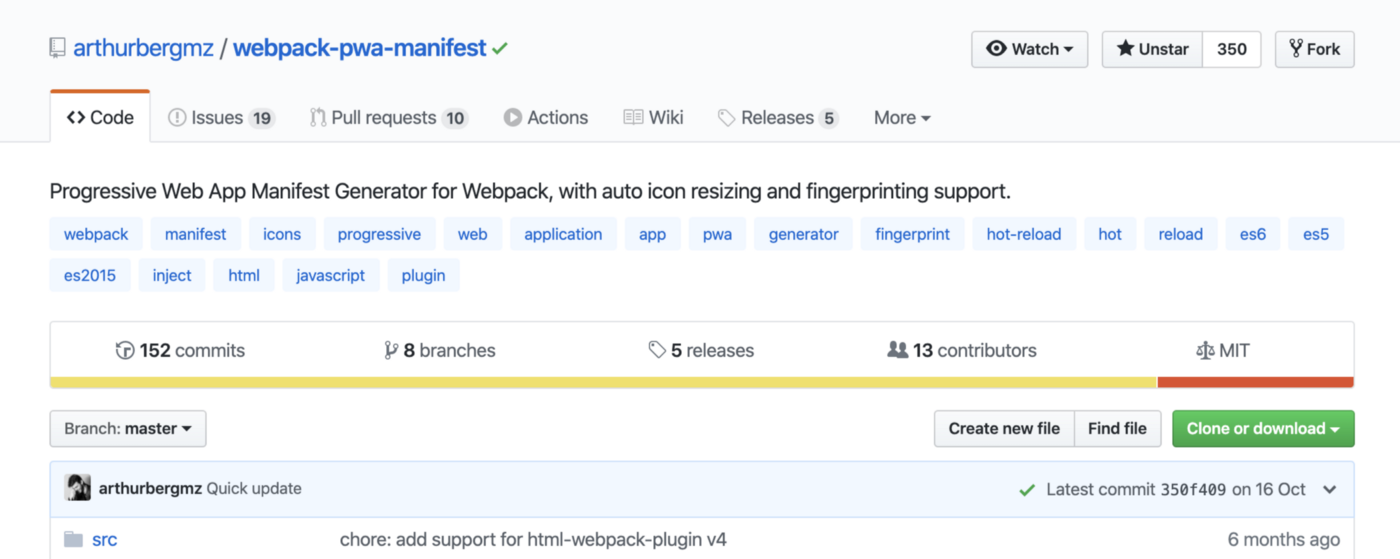Image resolution: width=1400 pixels, height=559 pixels.
Task: Select the 'webpack' topic tag
Action: tap(96, 234)
